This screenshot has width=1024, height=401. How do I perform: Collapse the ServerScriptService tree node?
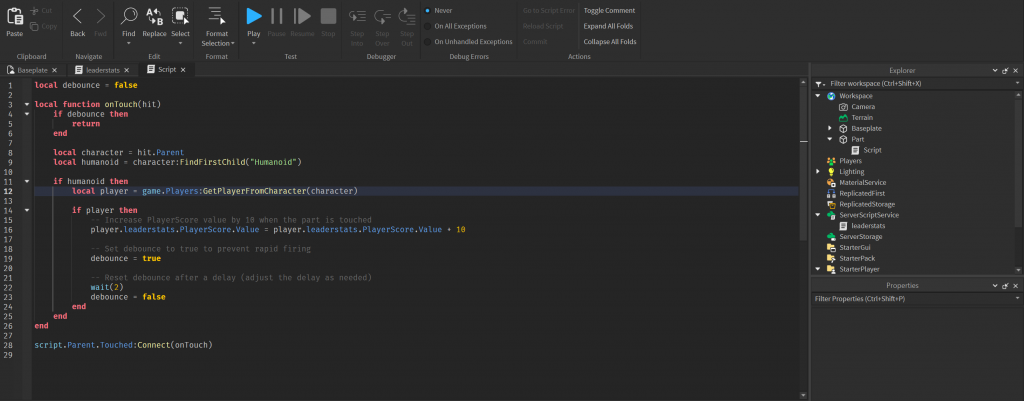pos(818,215)
